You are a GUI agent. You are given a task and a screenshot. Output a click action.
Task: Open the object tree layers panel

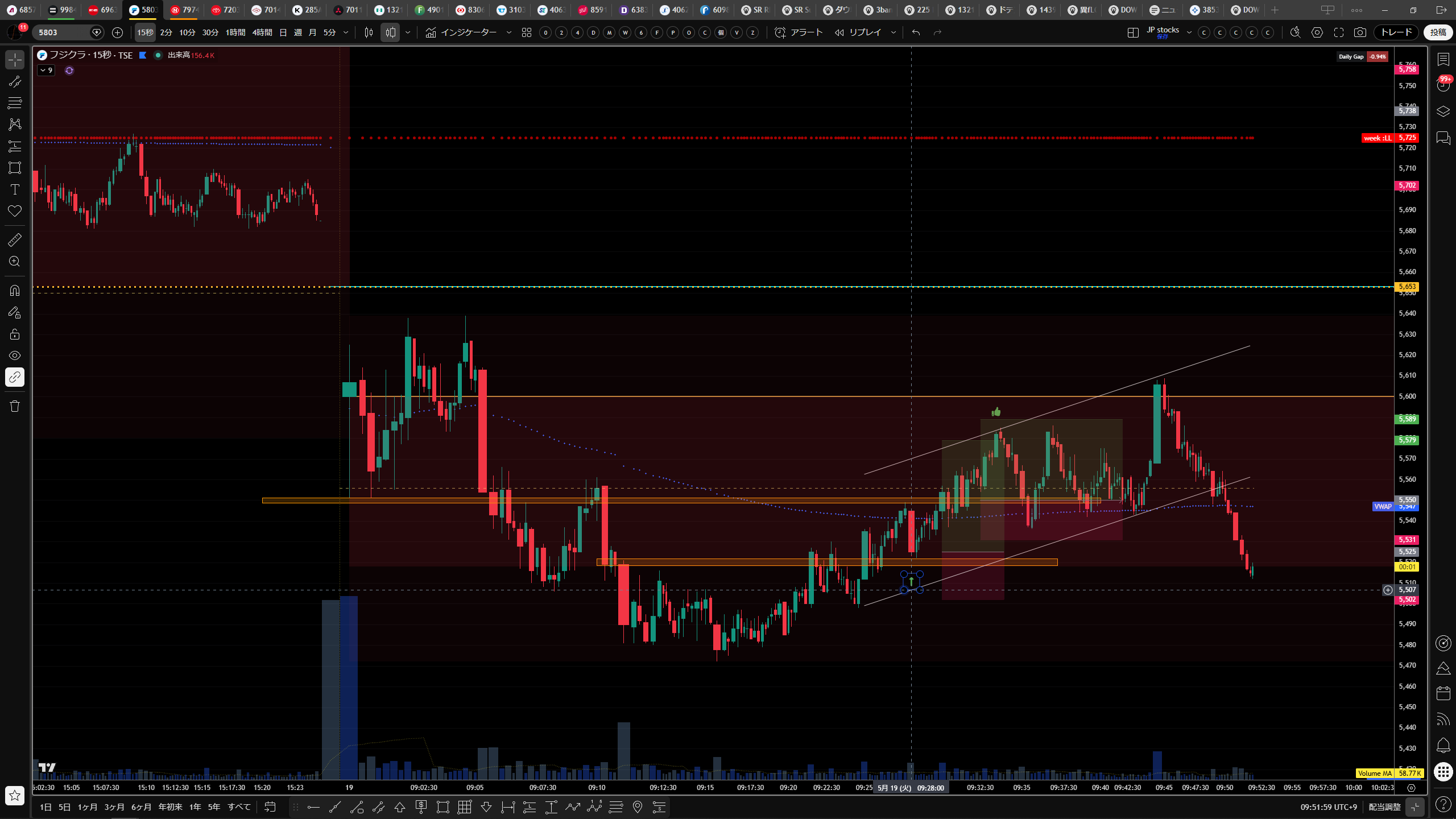click(1443, 111)
